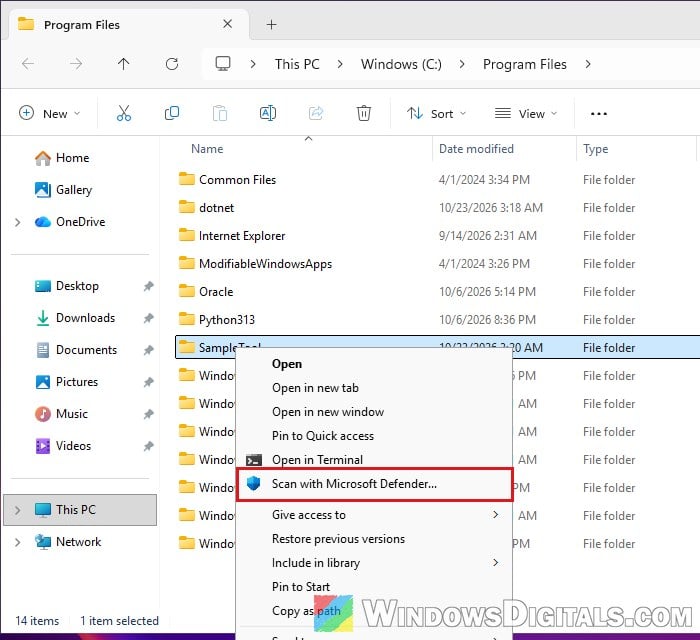Select This PC in navigation pane
700x640 pixels.
[x=80, y=510]
